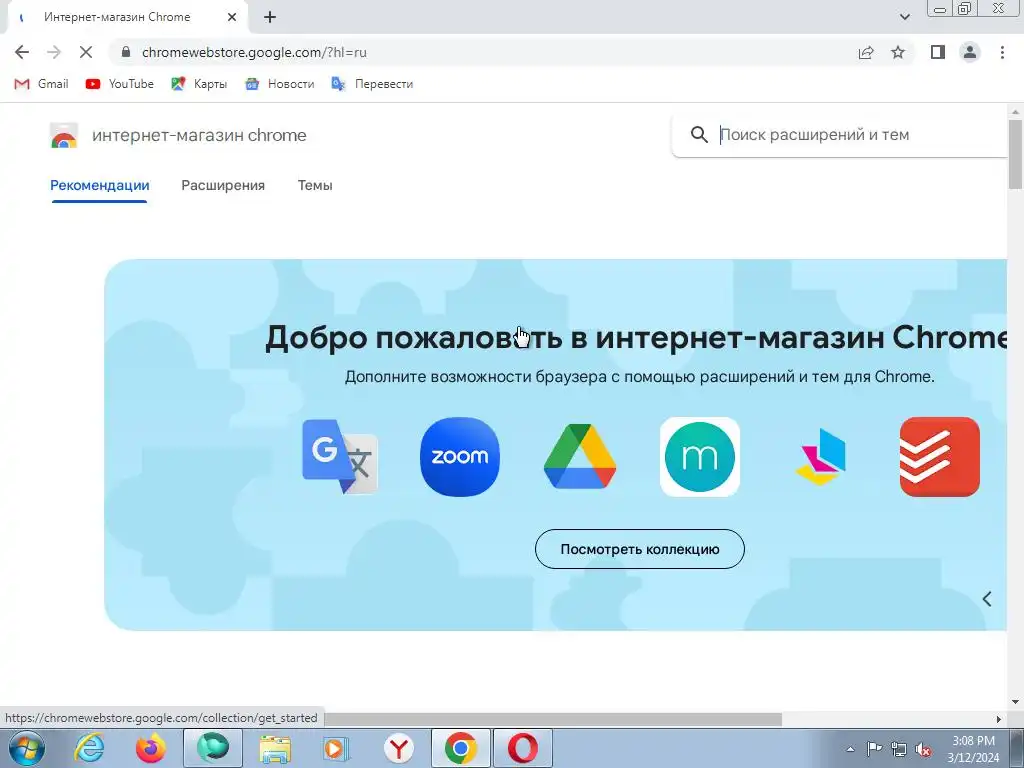Click the colorful layered shapes extension icon
The width and height of the screenshot is (1024, 768).
[x=820, y=456]
